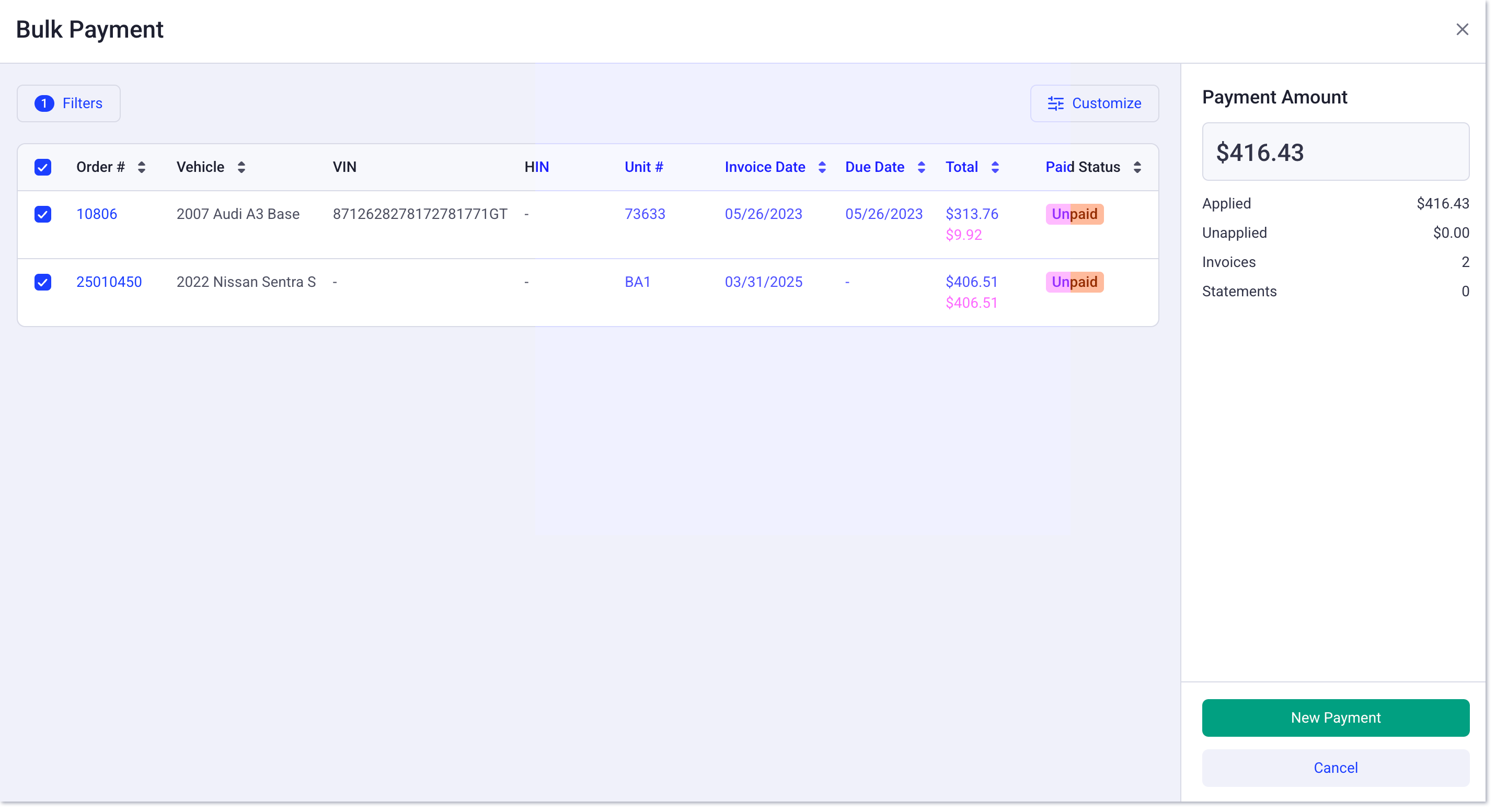Click the Applied amount row
Image resolution: width=1496 pixels, height=812 pixels.
click(x=1336, y=204)
